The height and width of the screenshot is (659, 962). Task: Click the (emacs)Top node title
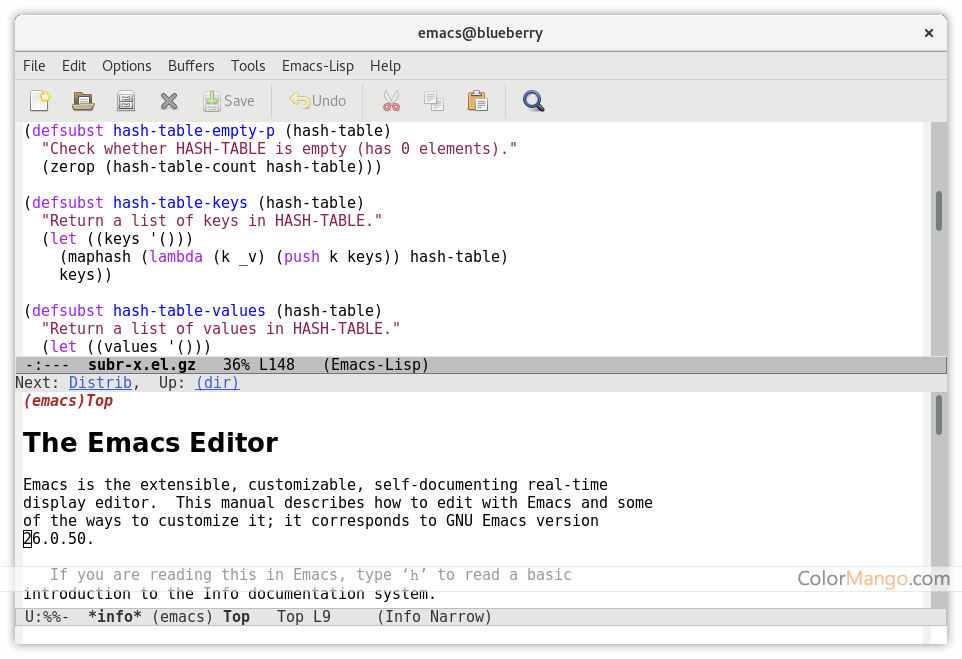click(68, 401)
